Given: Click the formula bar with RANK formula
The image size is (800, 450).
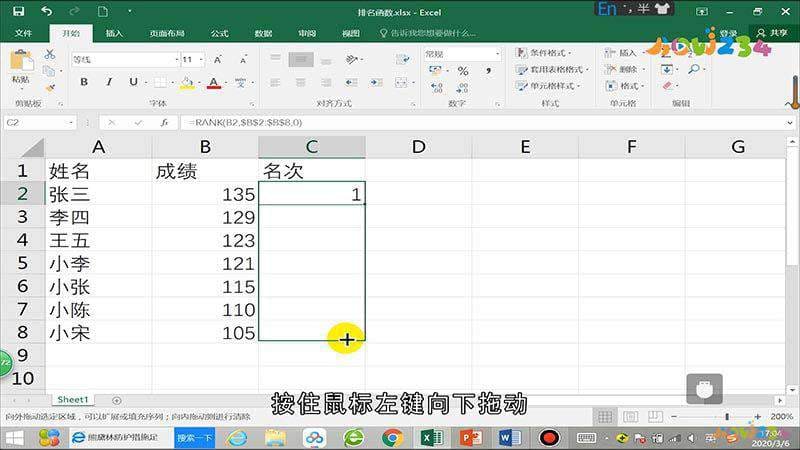Looking at the screenshot, I should pyautogui.click(x=482, y=122).
